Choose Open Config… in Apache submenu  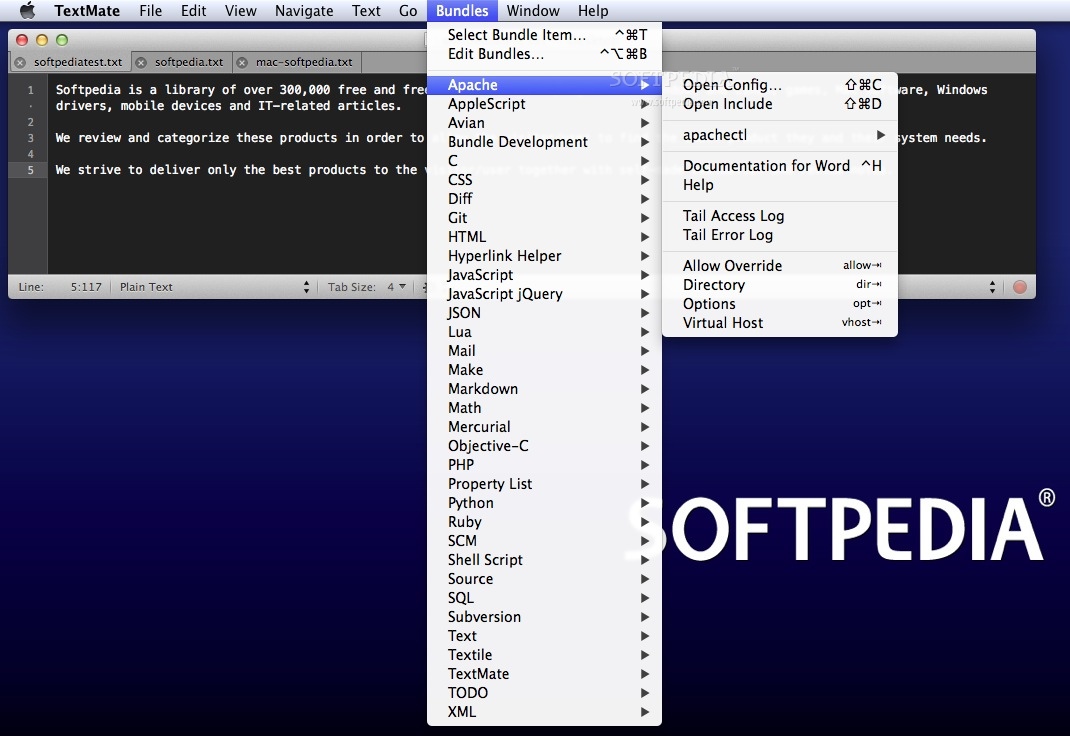(x=780, y=85)
